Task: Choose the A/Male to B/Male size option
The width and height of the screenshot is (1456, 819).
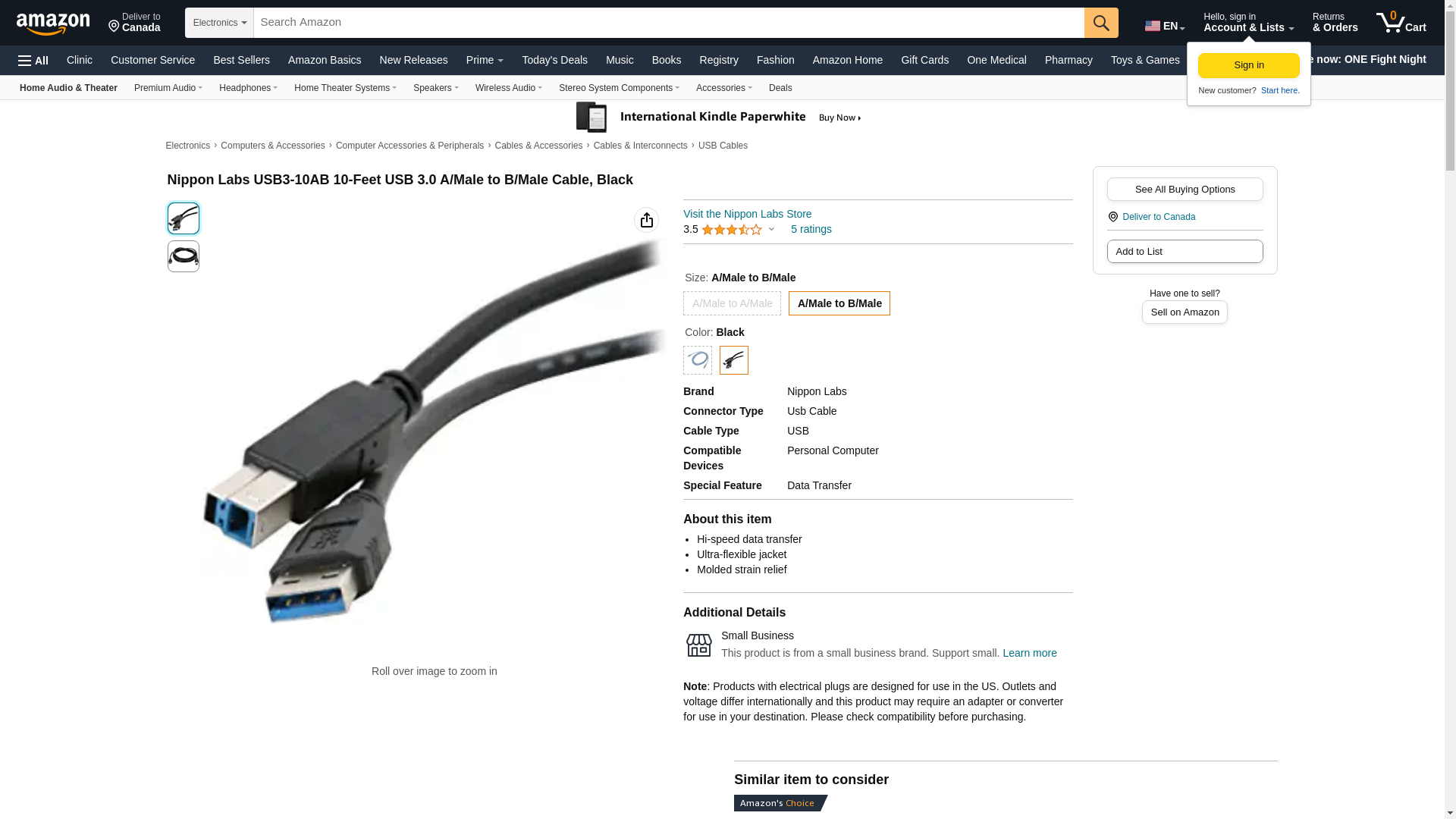Action: pos(839,303)
